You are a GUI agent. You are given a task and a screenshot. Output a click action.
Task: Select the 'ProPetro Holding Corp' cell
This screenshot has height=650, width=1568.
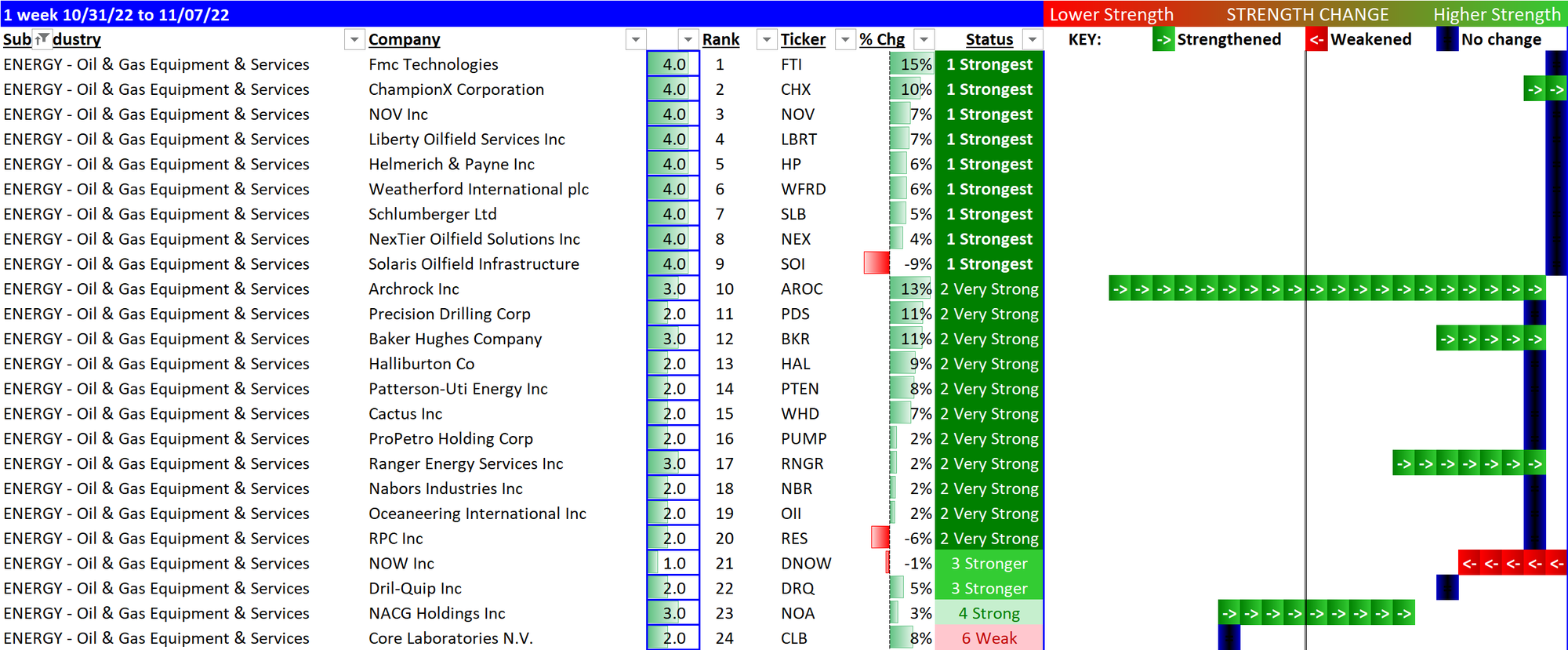coord(451,439)
